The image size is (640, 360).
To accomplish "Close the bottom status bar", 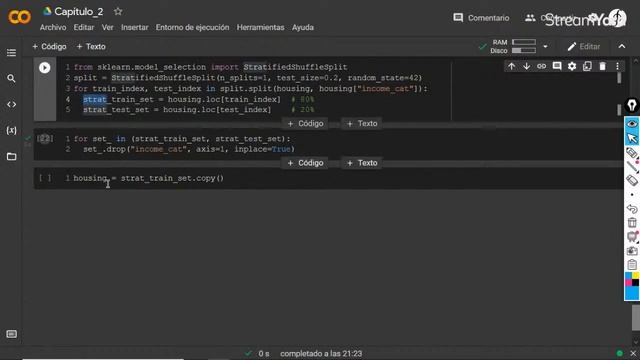I will click(633, 353).
